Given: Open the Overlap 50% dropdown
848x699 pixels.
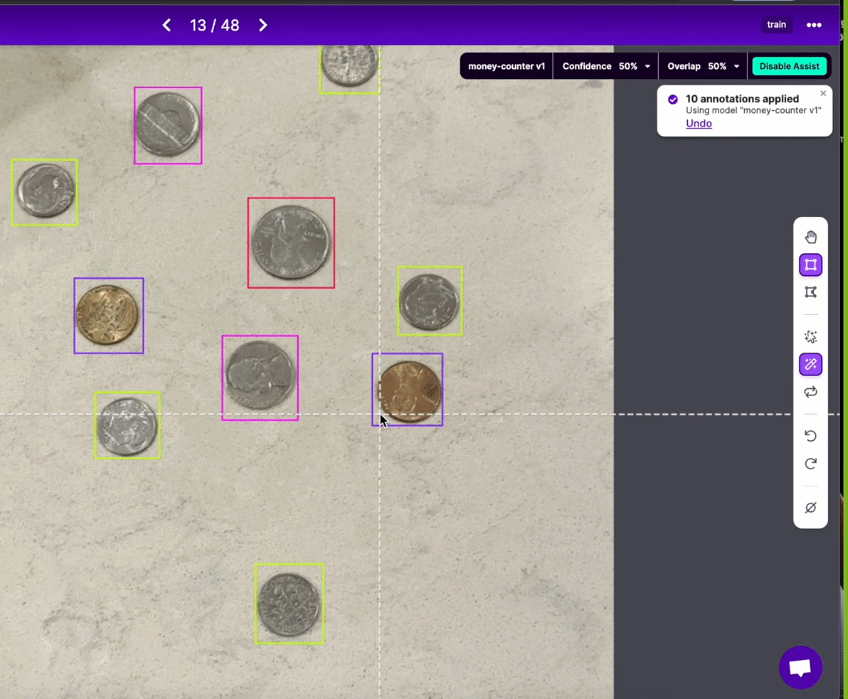Looking at the screenshot, I should pos(703,66).
